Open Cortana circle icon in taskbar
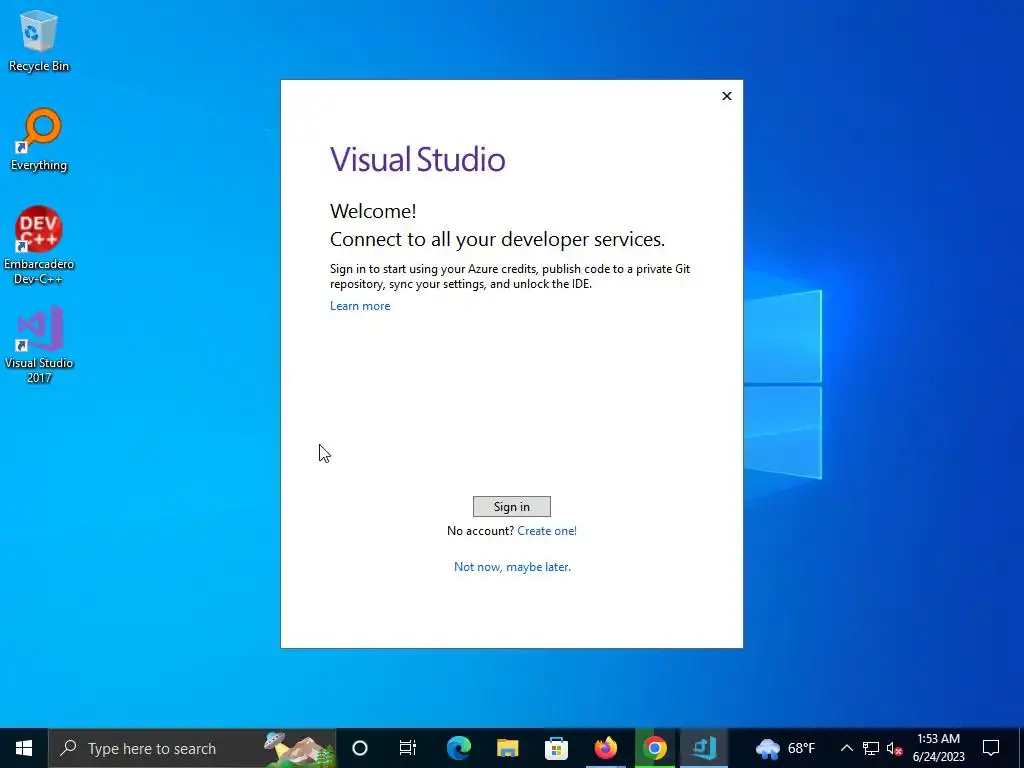The width and height of the screenshot is (1024, 768). pyautogui.click(x=360, y=748)
